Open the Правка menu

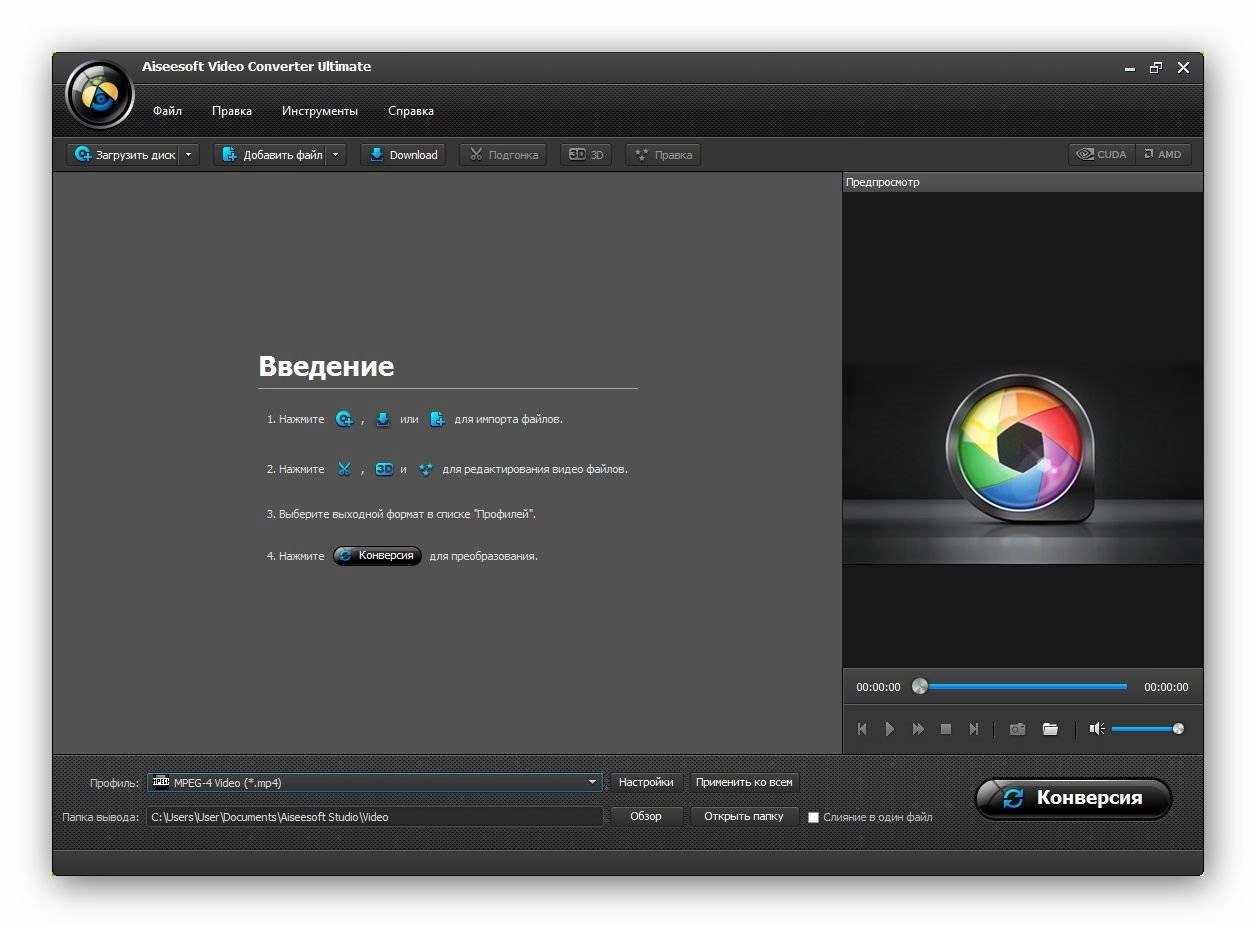(232, 111)
